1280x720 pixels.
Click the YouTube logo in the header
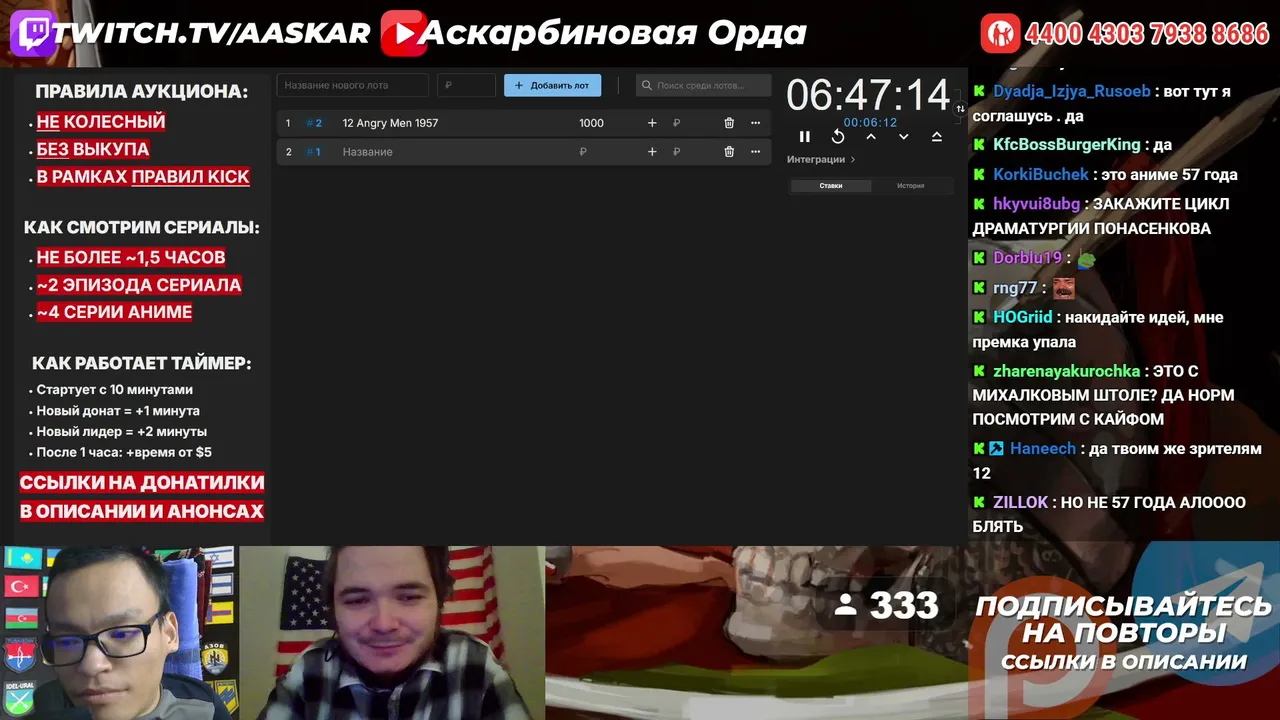(403, 34)
